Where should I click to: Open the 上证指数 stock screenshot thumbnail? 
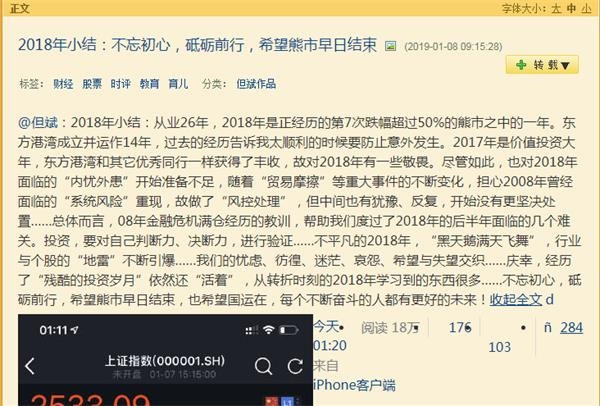(165, 360)
